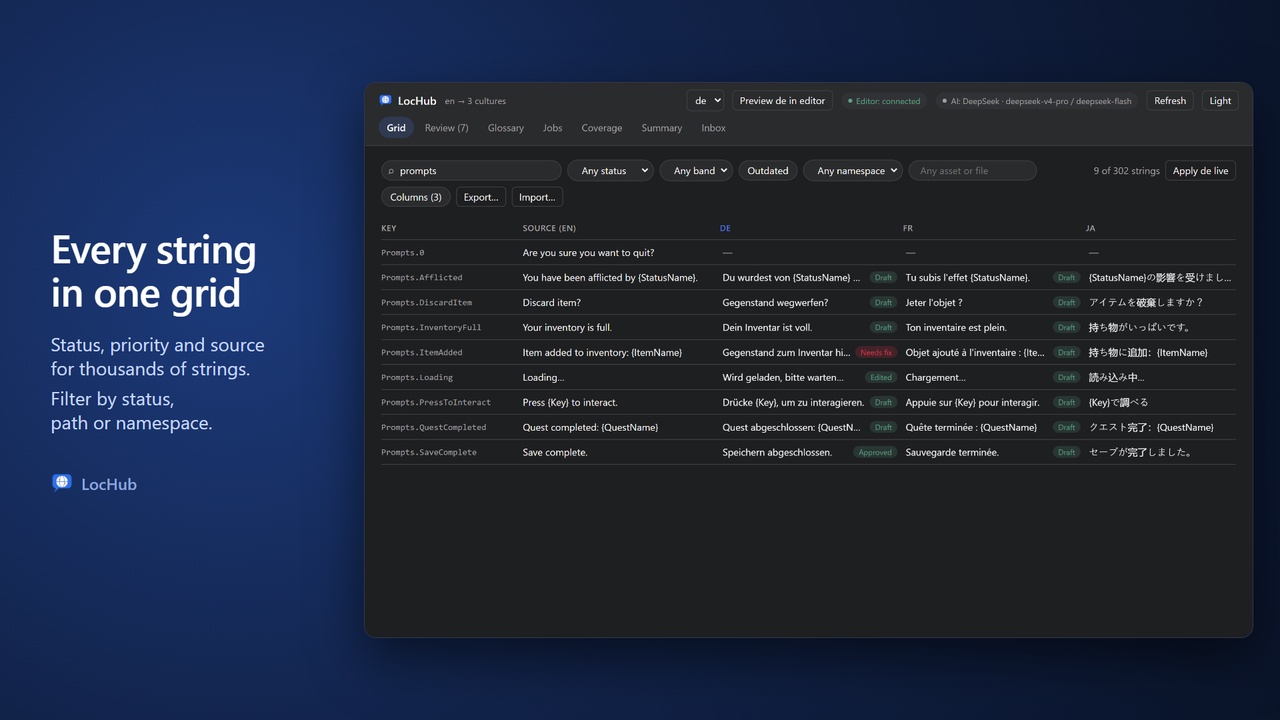Image resolution: width=1280 pixels, height=720 pixels.
Task: Click the Export... button
Action: pyautogui.click(x=481, y=197)
